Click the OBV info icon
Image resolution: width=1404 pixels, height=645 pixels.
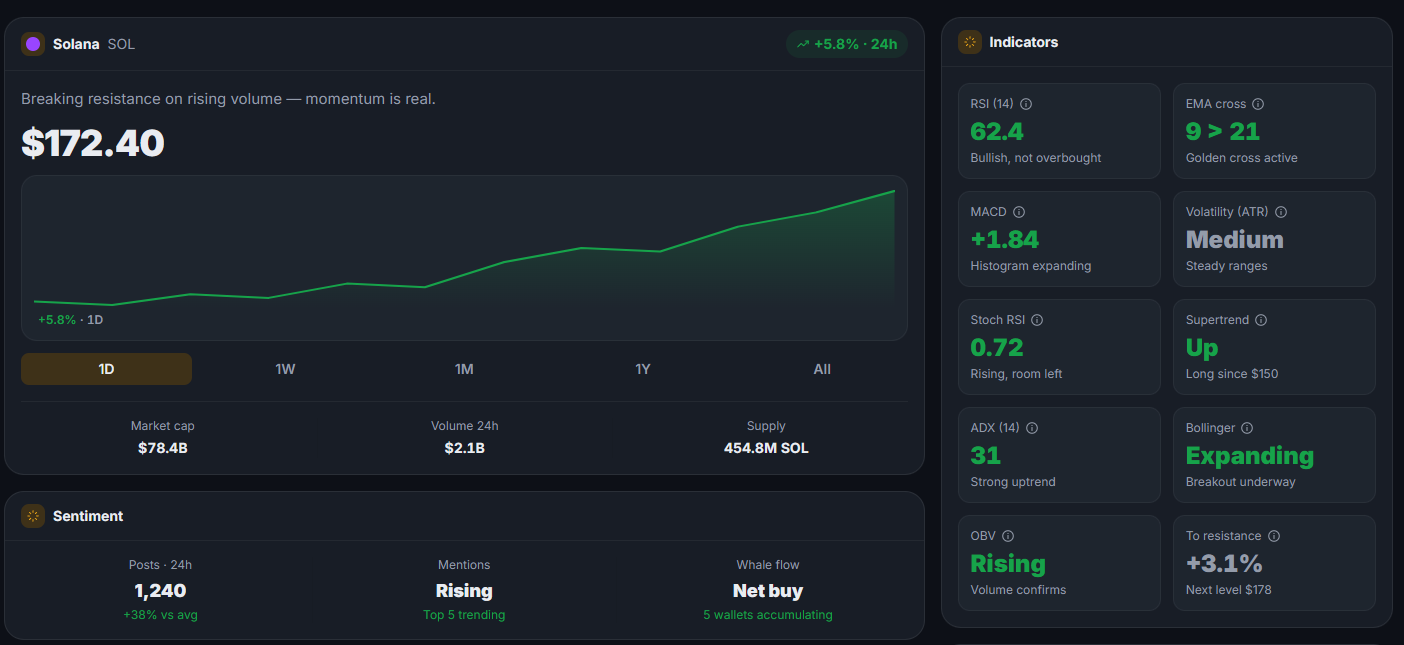tap(1008, 536)
